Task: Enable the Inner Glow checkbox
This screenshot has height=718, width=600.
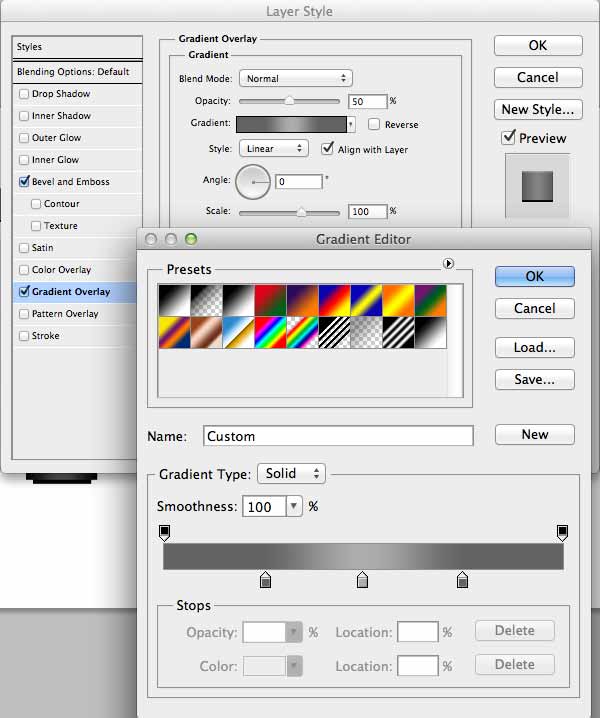Action: click(24, 160)
